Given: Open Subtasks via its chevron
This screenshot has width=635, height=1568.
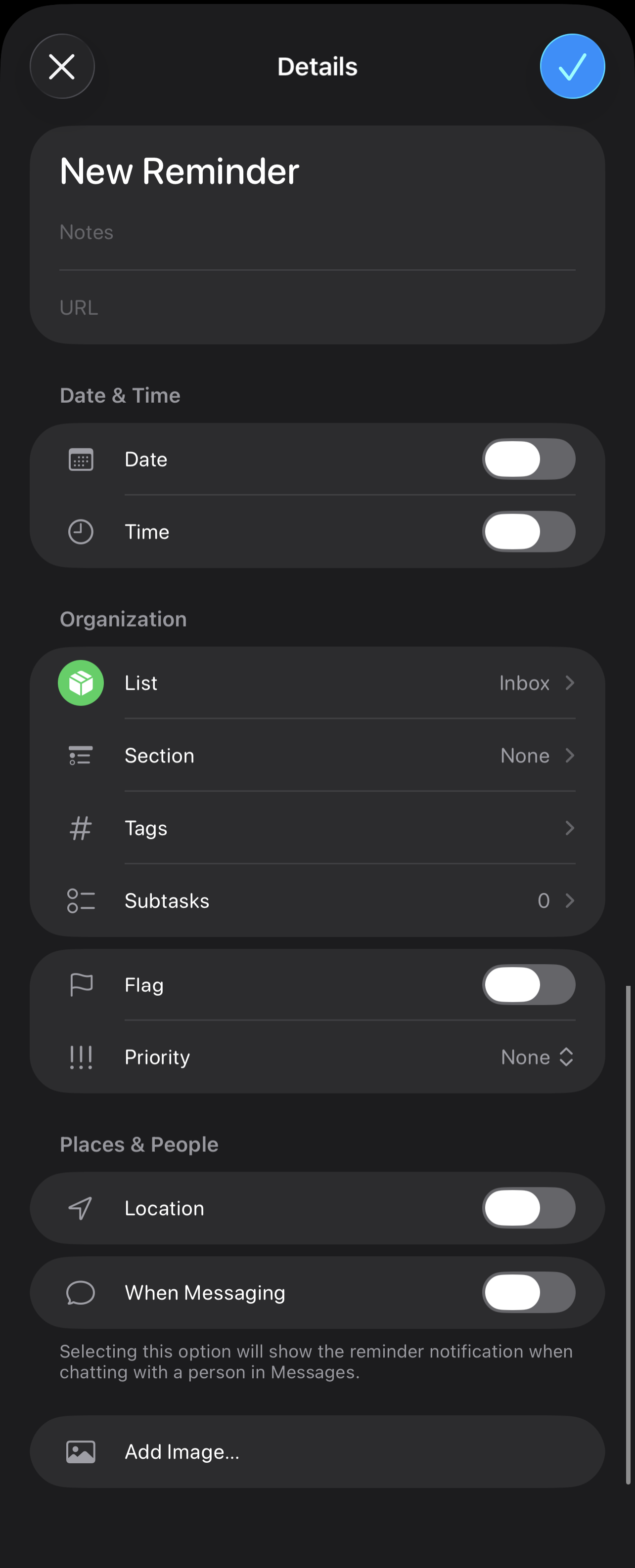Looking at the screenshot, I should point(569,901).
